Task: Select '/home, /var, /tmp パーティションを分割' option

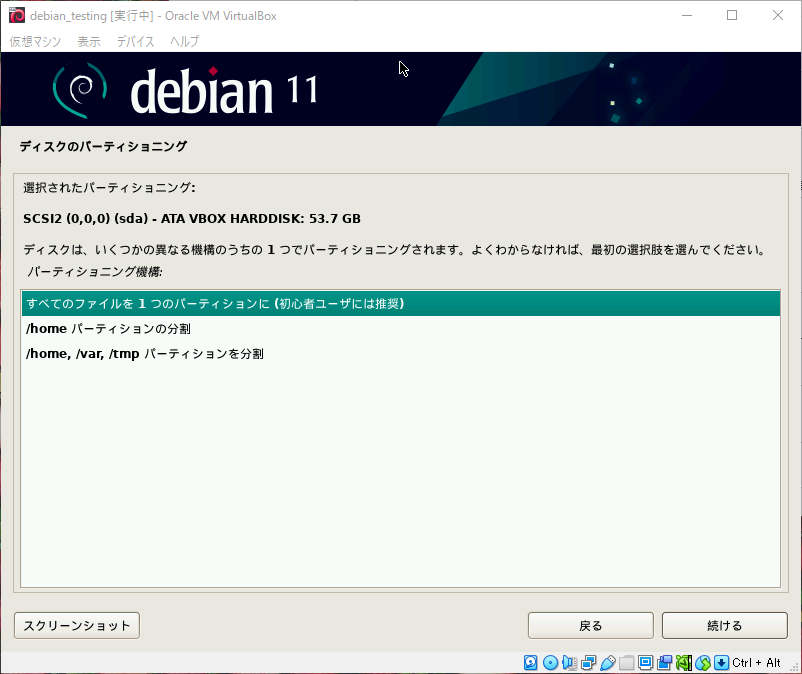Action: [401, 353]
